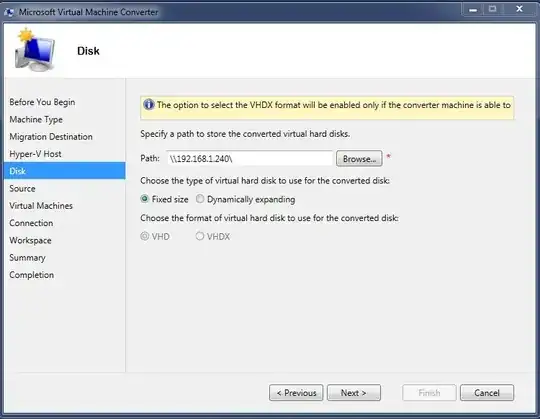Click the 'Specify a path to store' instruction text

click(x=245, y=134)
